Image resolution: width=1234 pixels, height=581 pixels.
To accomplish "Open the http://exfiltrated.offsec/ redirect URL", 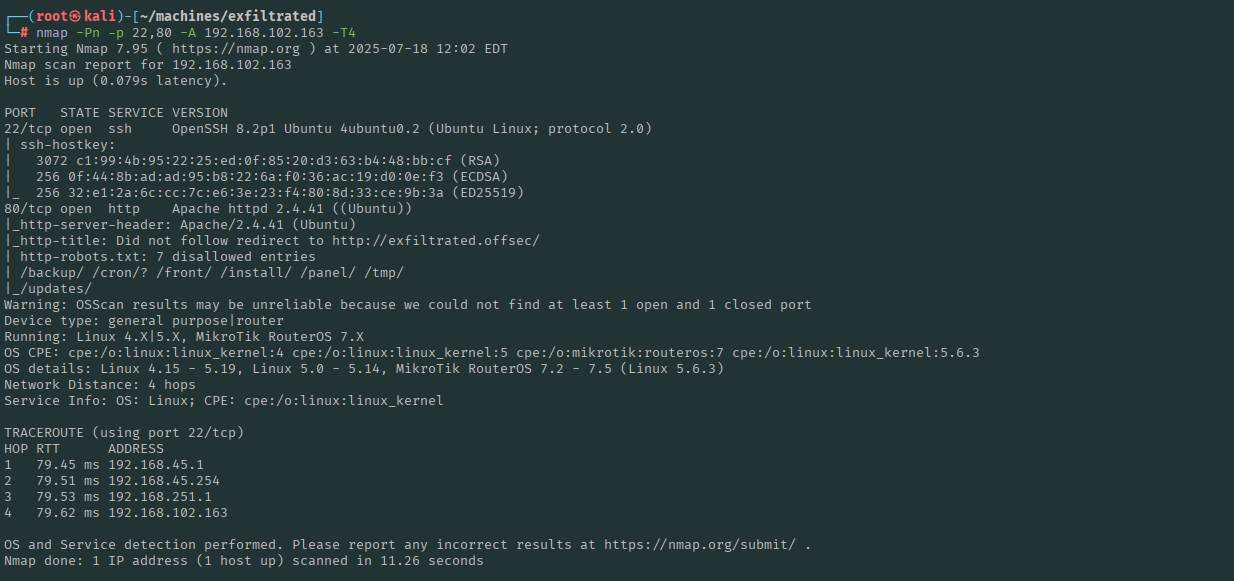I will (x=436, y=240).
